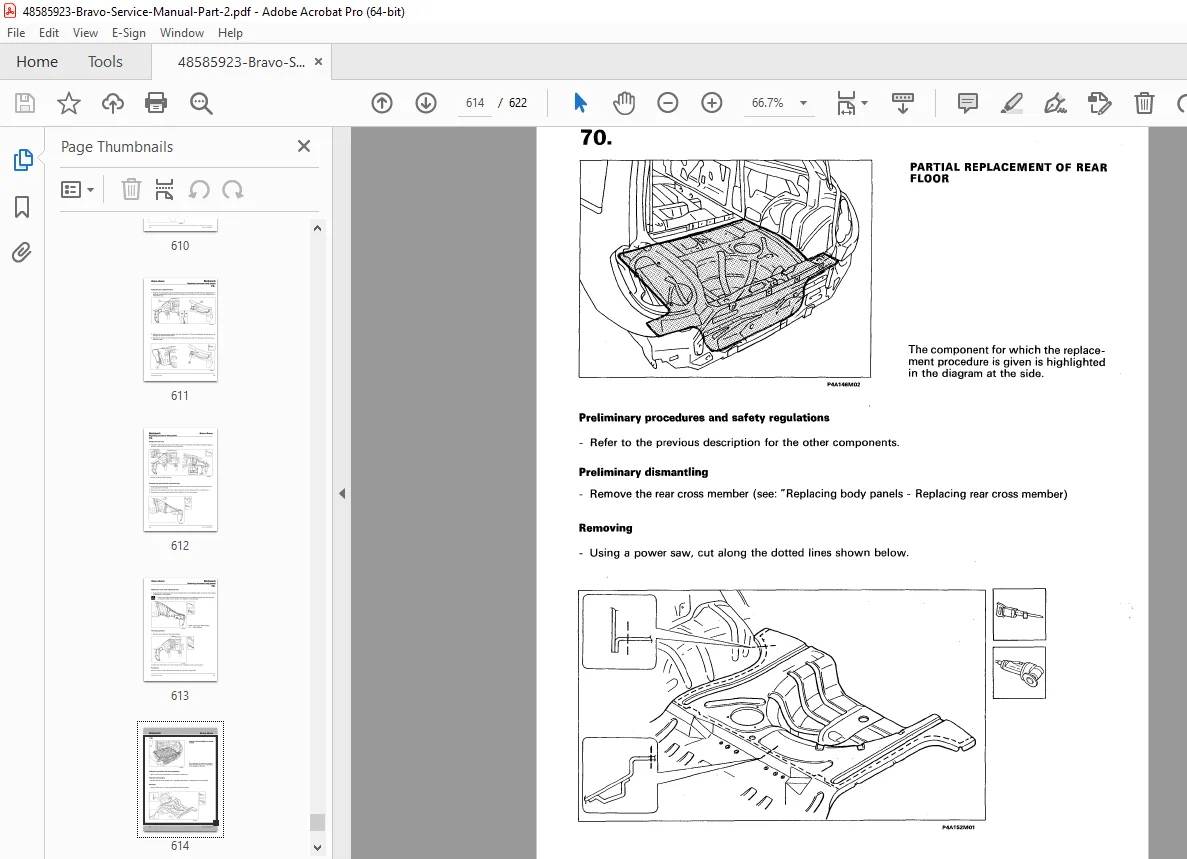Viewport: 1187px width, 859px height.
Task: Open the Bookmarks side panel
Action: [22, 207]
